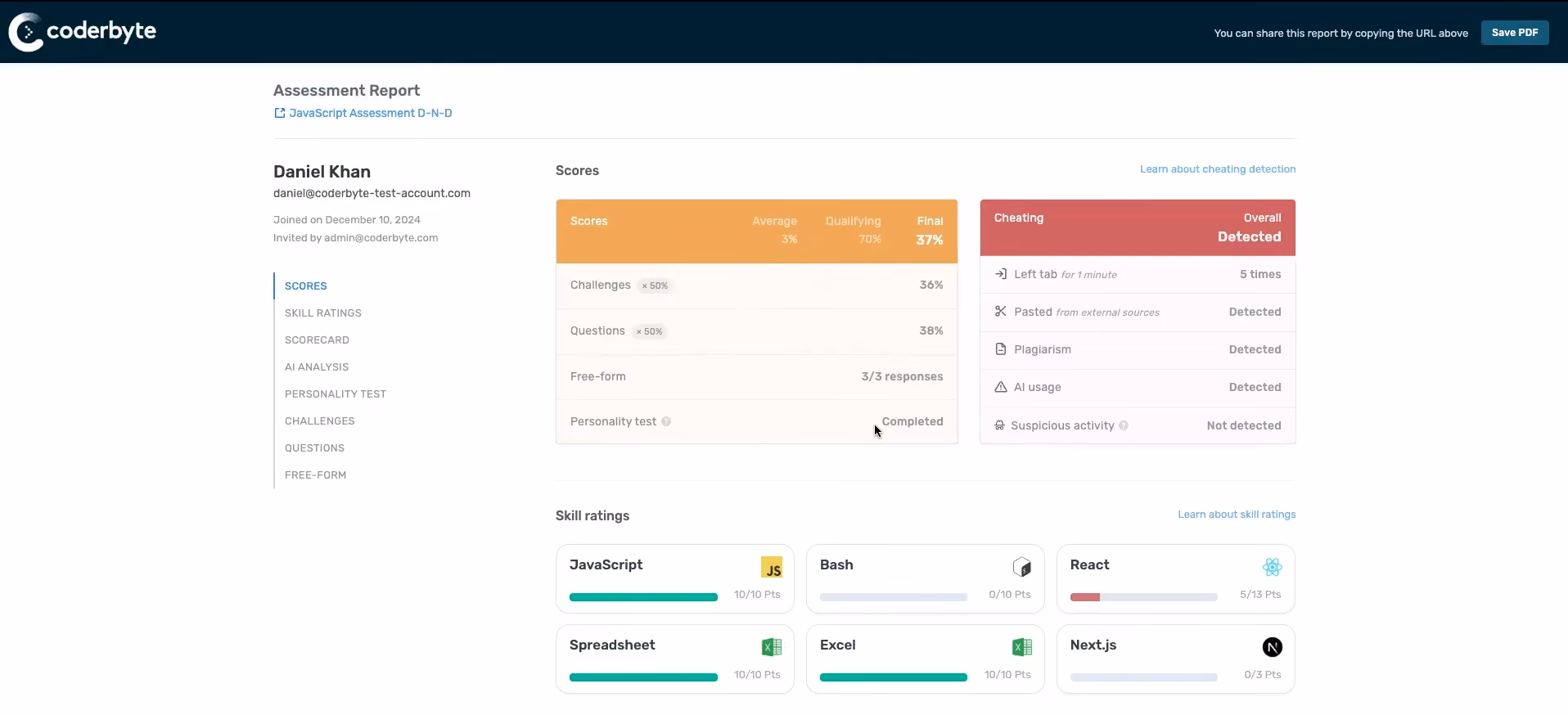The width and height of the screenshot is (1568, 715).
Task: Click the Coderbyte logo in header
Action: pos(83,32)
